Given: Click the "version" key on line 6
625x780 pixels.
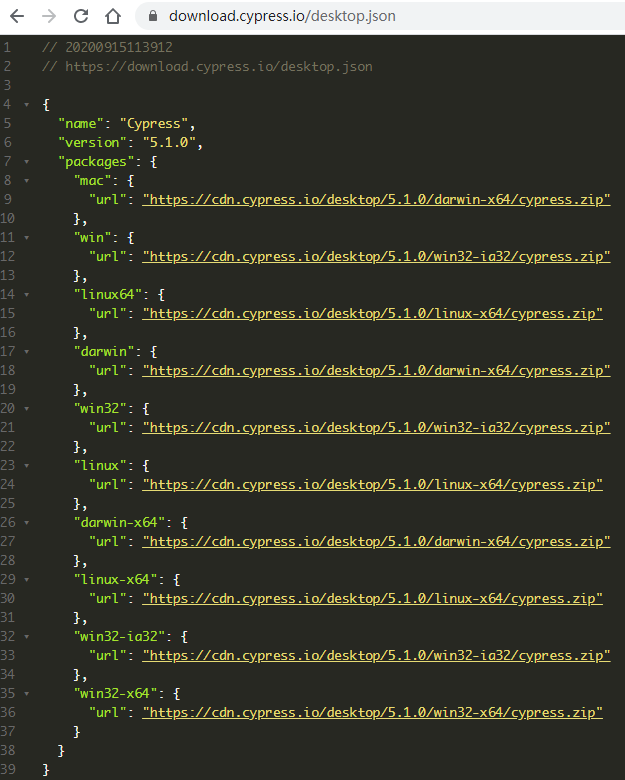Looking at the screenshot, I should (x=92, y=143).
